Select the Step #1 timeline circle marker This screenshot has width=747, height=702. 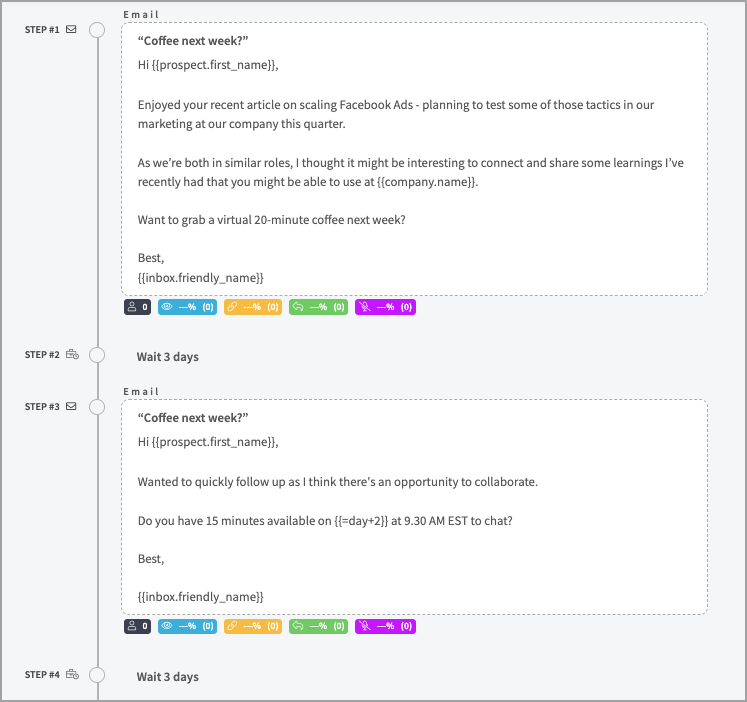tap(97, 30)
